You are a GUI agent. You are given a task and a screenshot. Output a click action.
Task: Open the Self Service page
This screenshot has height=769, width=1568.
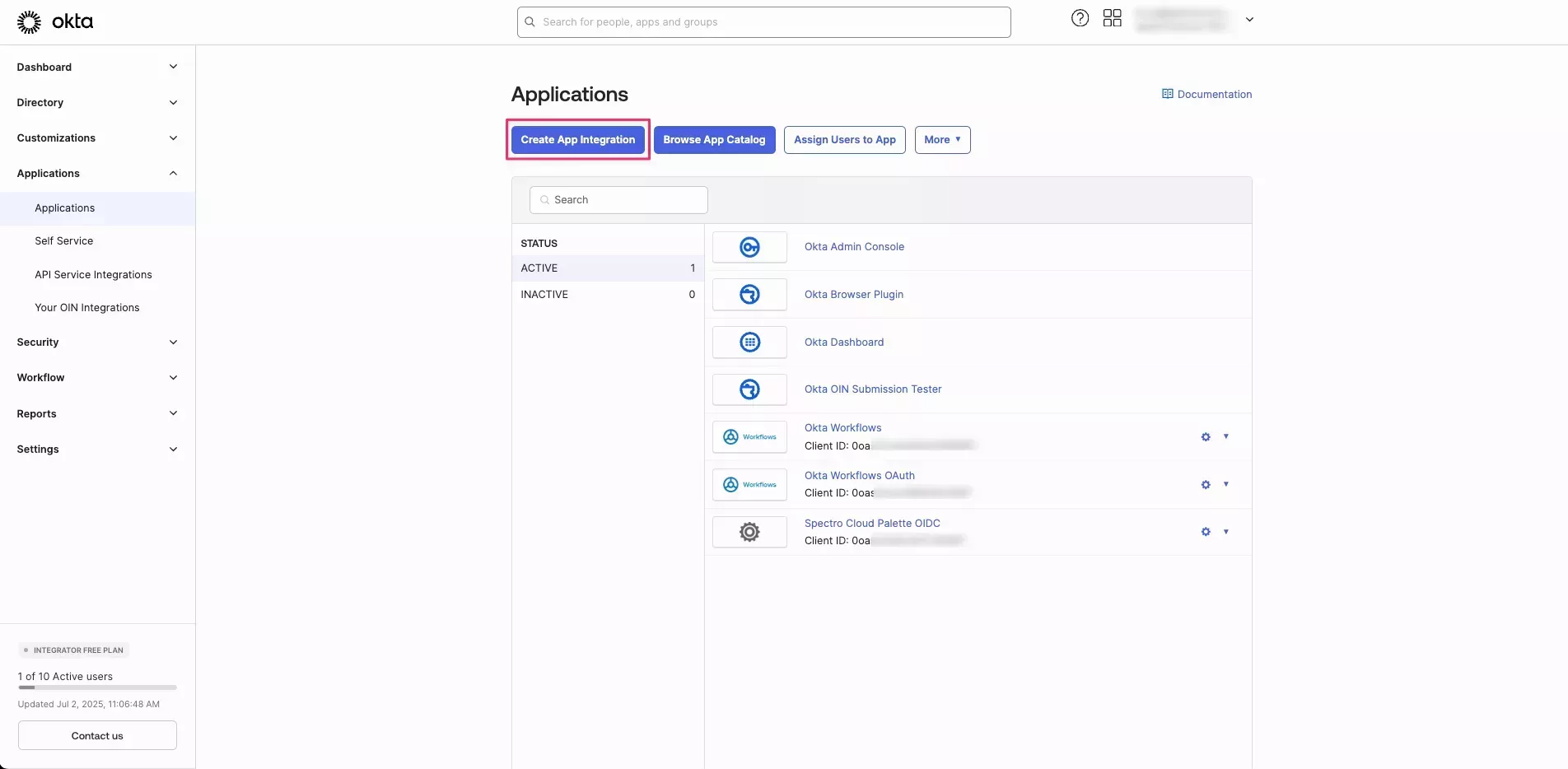coord(63,240)
